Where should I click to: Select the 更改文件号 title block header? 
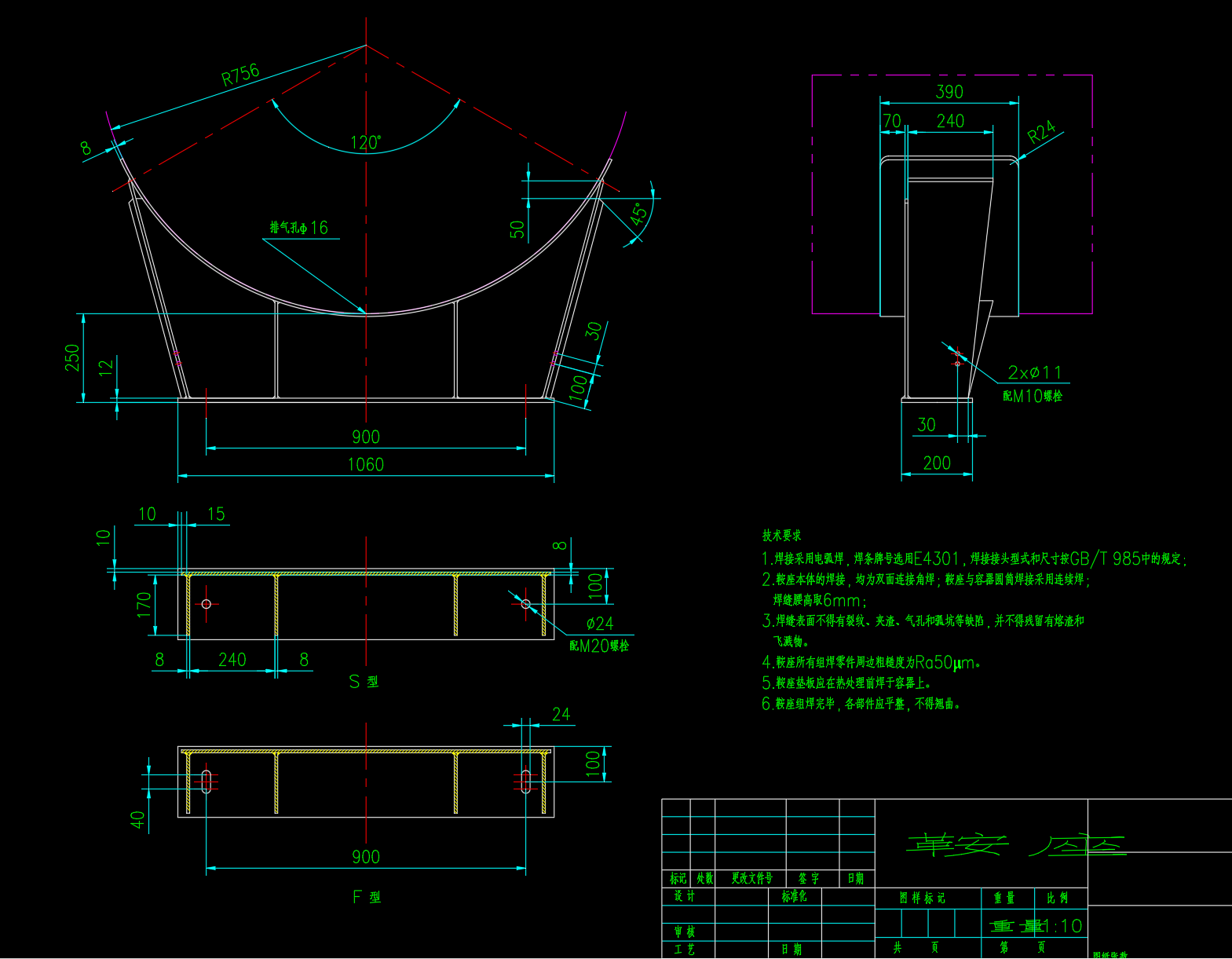[751, 878]
